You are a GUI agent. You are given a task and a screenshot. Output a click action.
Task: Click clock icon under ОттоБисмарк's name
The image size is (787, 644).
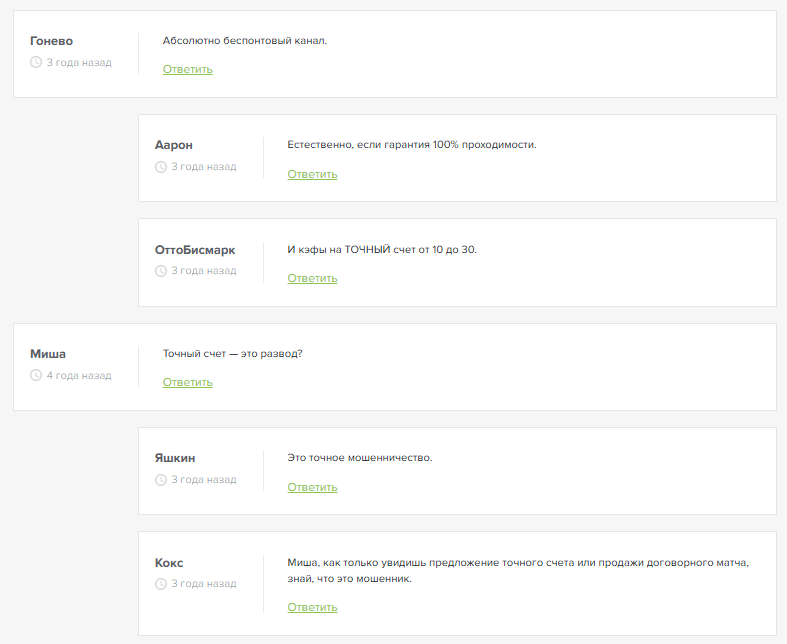(x=161, y=271)
